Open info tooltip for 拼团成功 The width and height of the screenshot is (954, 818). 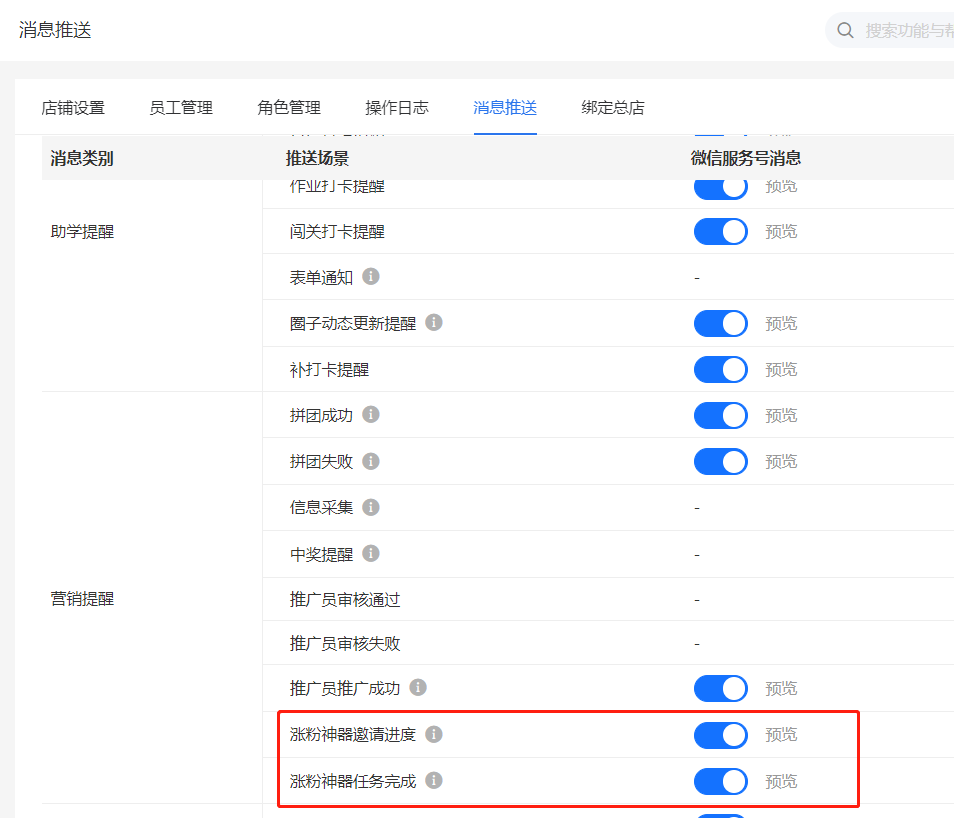coord(371,415)
